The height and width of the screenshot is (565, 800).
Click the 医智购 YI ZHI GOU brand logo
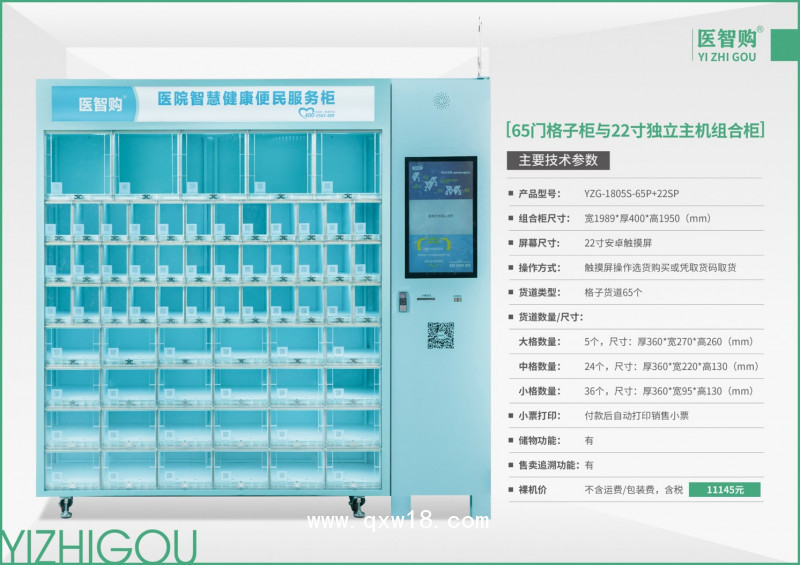point(730,44)
